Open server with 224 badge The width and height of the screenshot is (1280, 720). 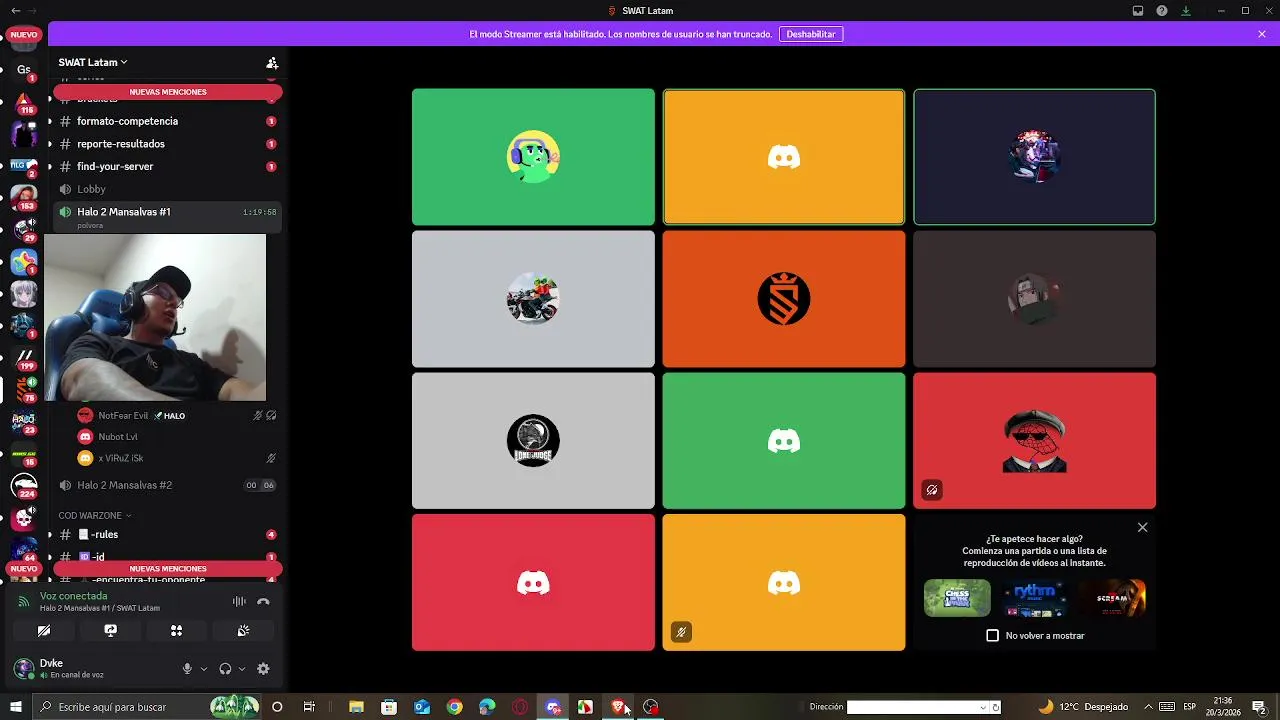[x=24, y=485]
